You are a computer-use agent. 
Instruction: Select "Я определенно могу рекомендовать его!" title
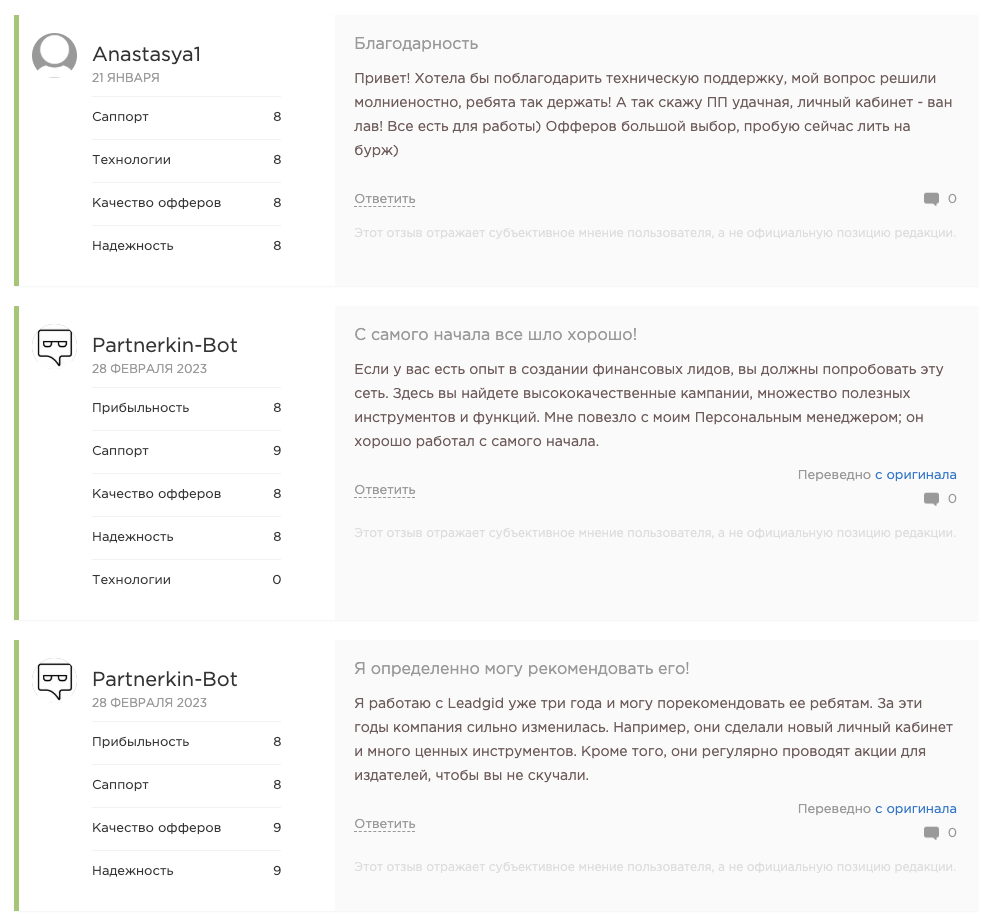pos(521,668)
